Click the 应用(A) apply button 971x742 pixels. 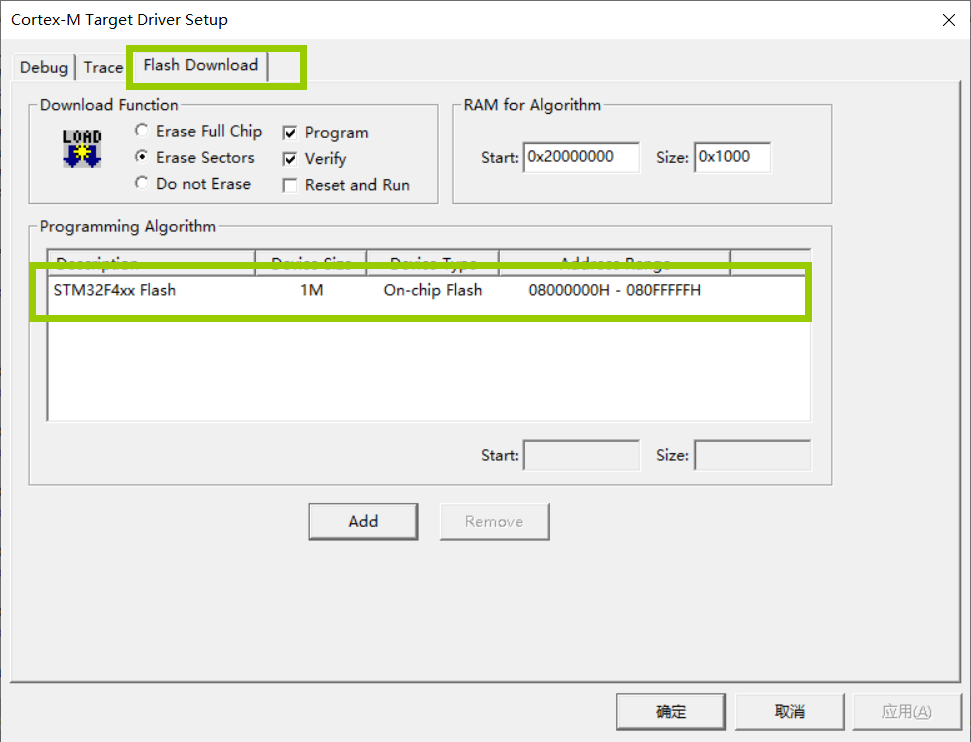(x=907, y=712)
